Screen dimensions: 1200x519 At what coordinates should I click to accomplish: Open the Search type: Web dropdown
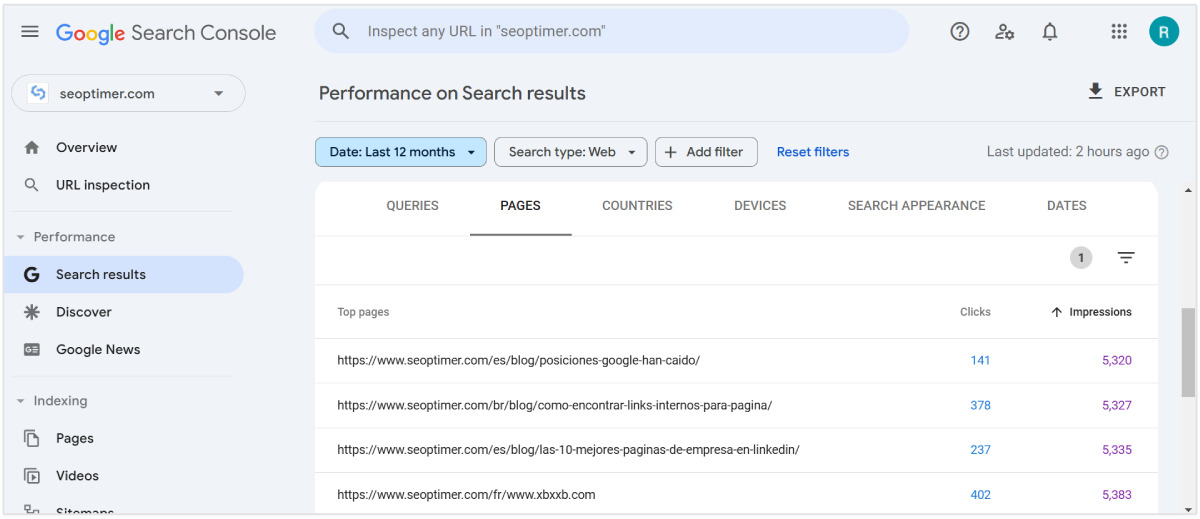[x=571, y=152]
